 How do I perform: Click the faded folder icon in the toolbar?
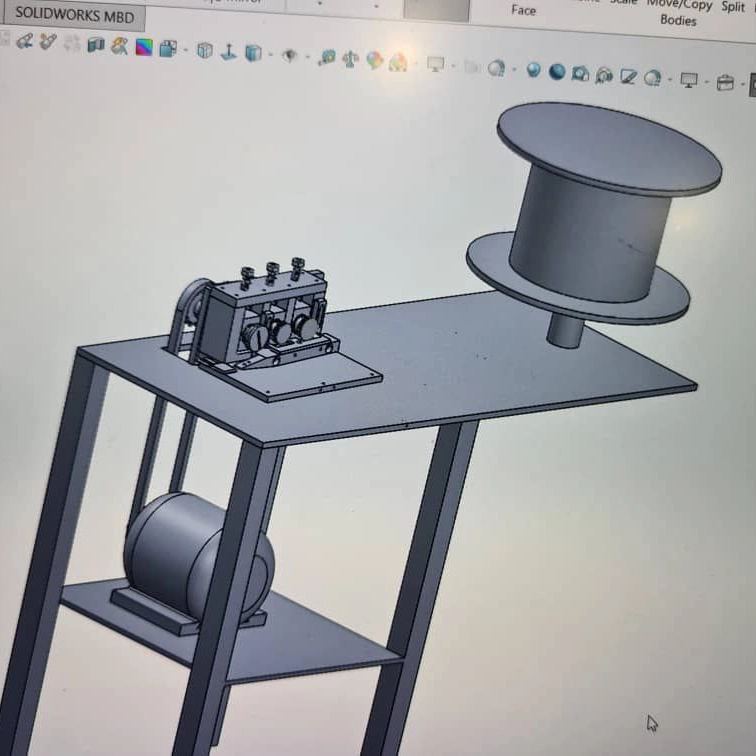(x=472, y=67)
